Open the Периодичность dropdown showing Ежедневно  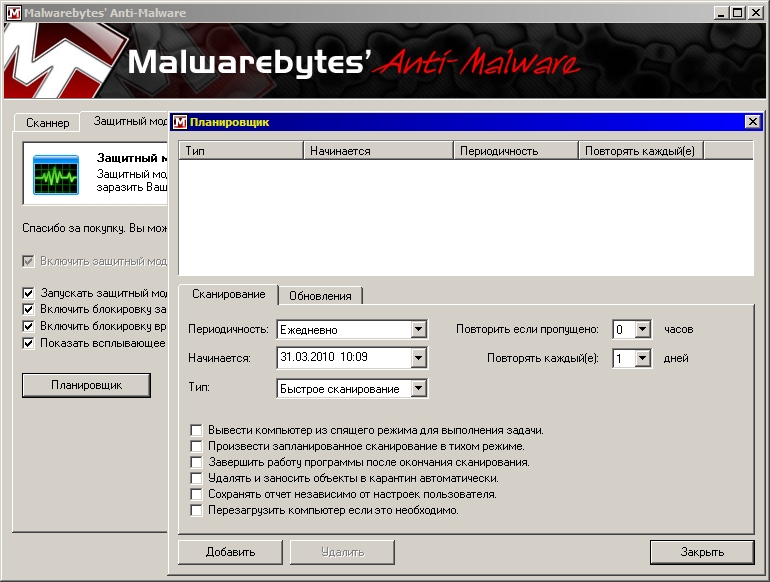(418, 330)
